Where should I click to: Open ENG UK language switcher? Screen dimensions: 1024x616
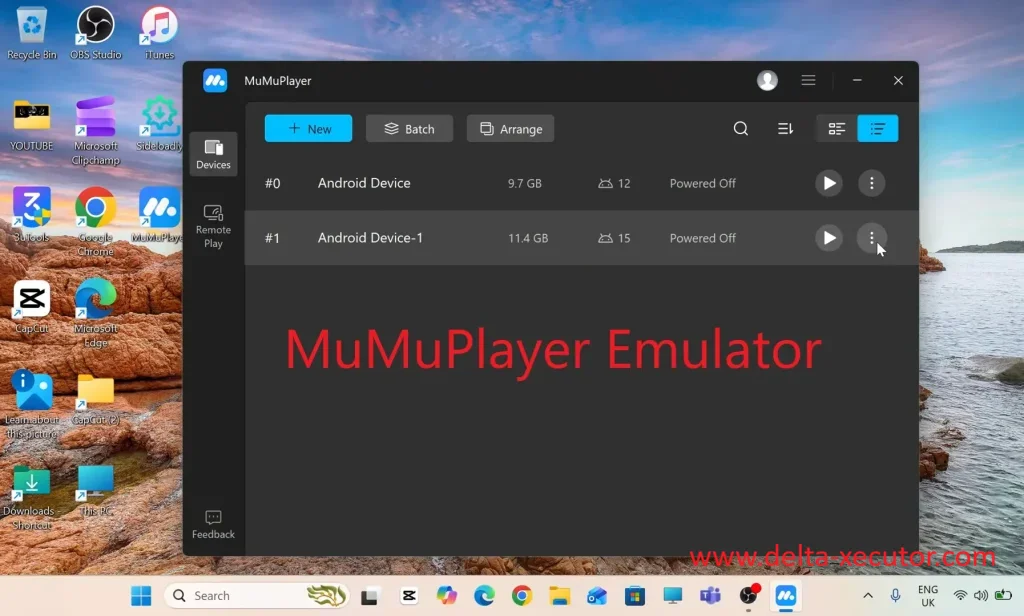tap(928, 596)
